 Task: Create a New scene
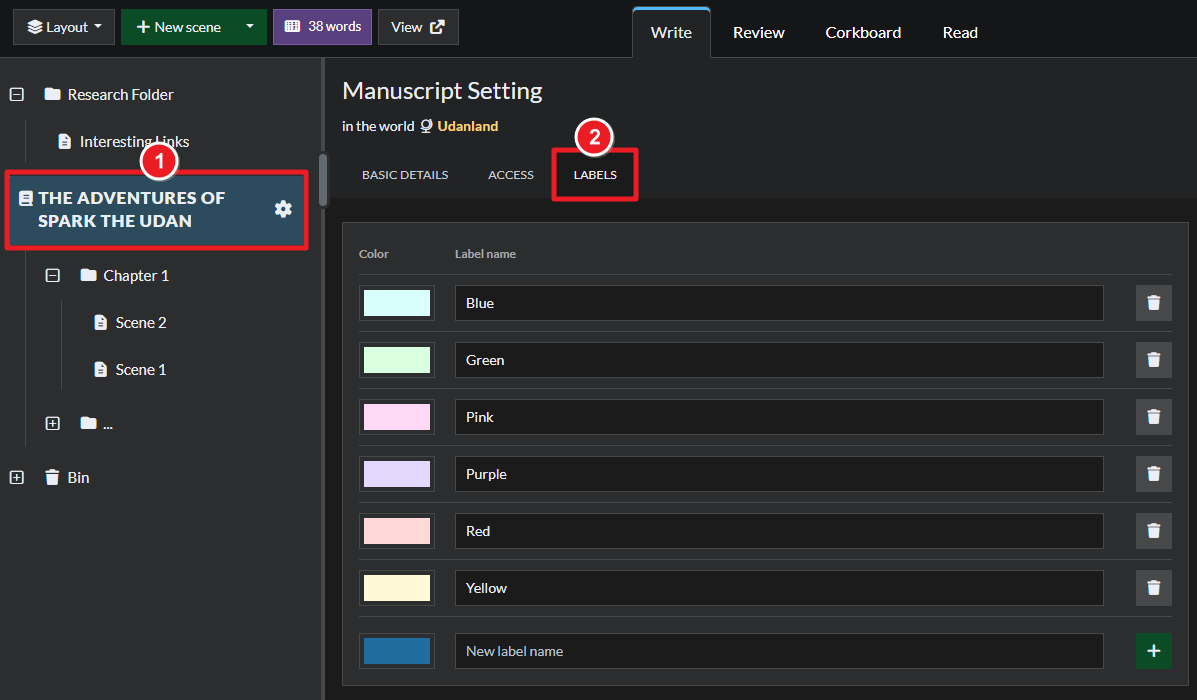[178, 27]
